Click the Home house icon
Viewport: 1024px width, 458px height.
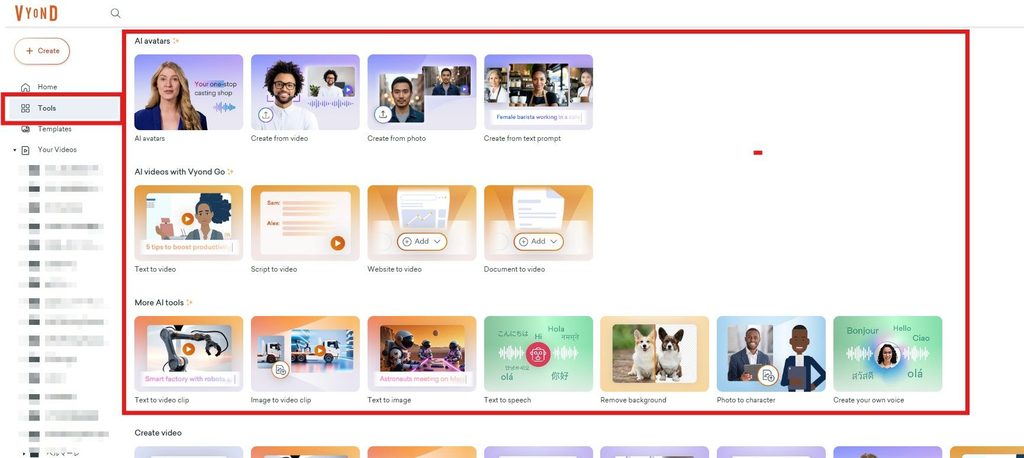pyautogui.click(x=25, y=87)
